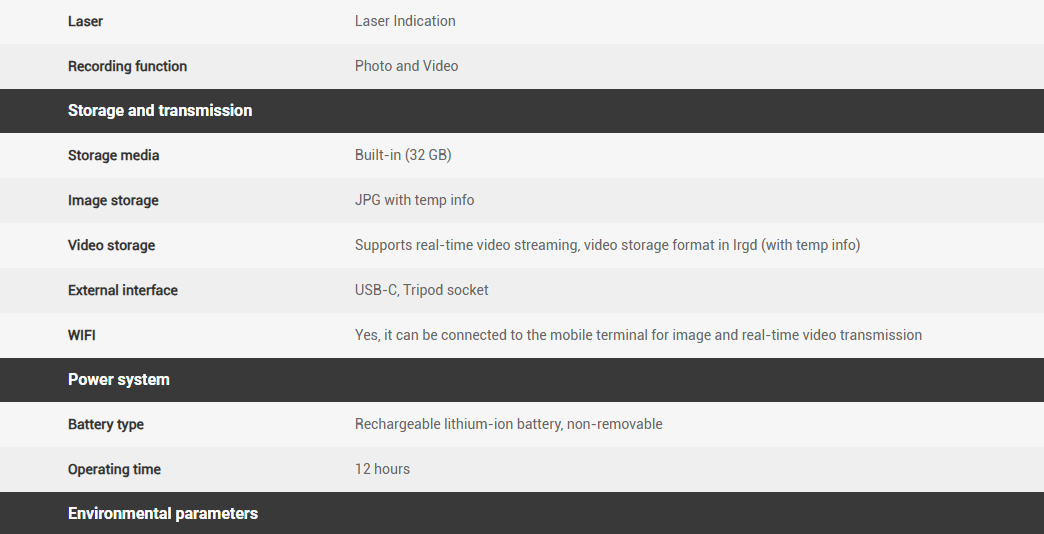
Task: Select the 'Battery type' label
Action: click(x=106, y=424)
